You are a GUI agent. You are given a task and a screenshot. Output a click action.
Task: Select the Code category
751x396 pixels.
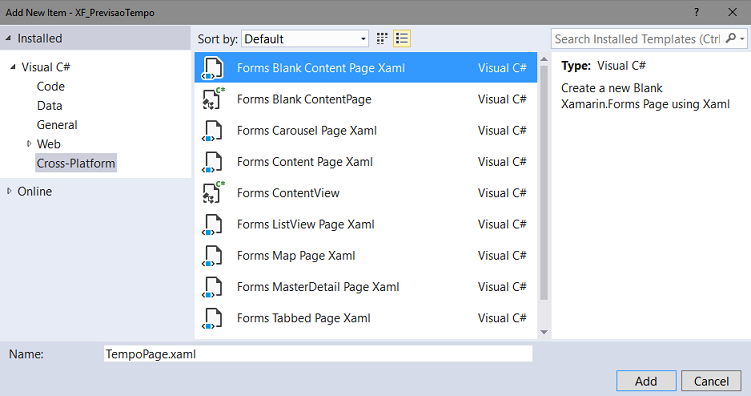tap(51, 87)
